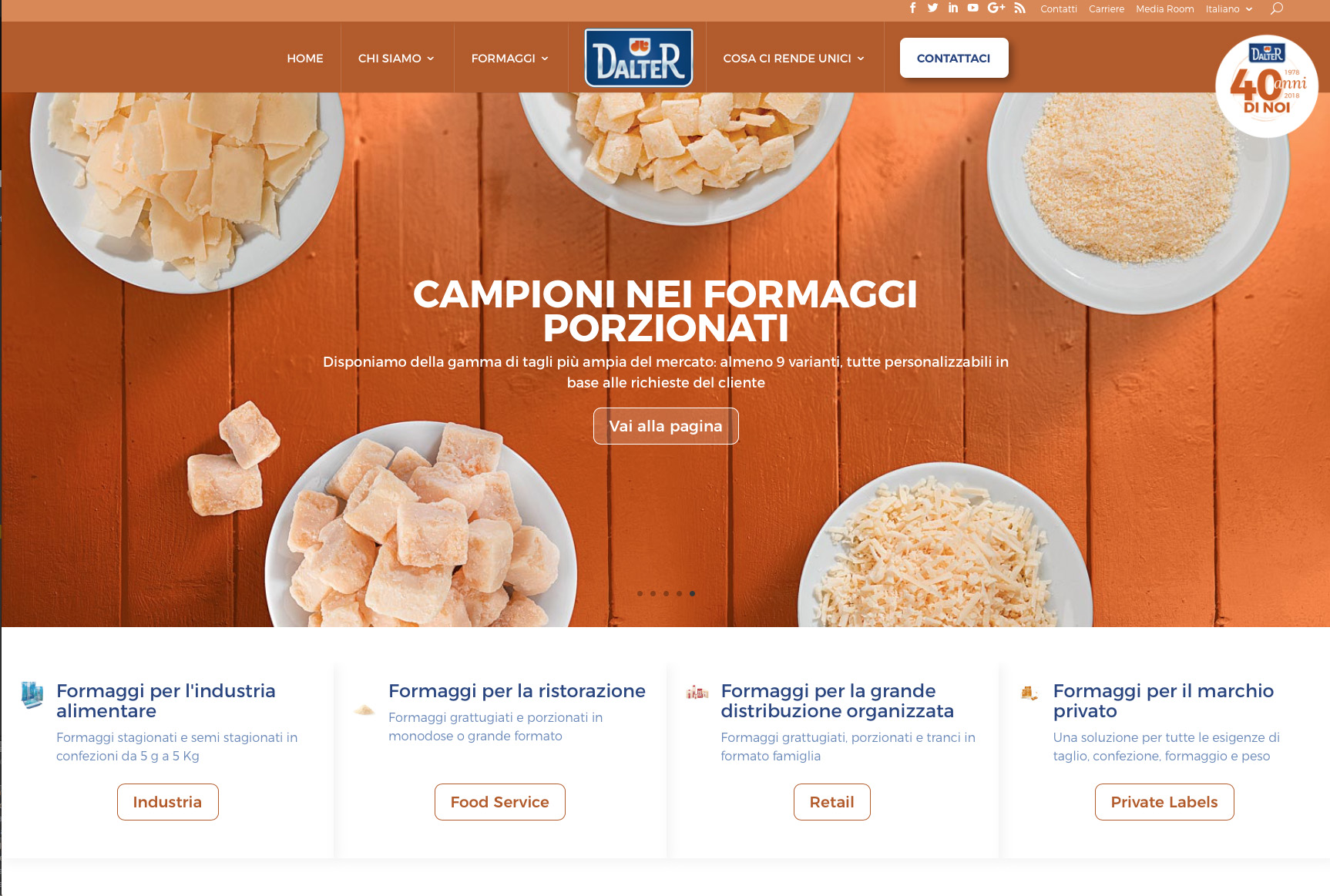1330x896 pixels.
Task: Open the Google Plus social icon
Action: [996, 8]
